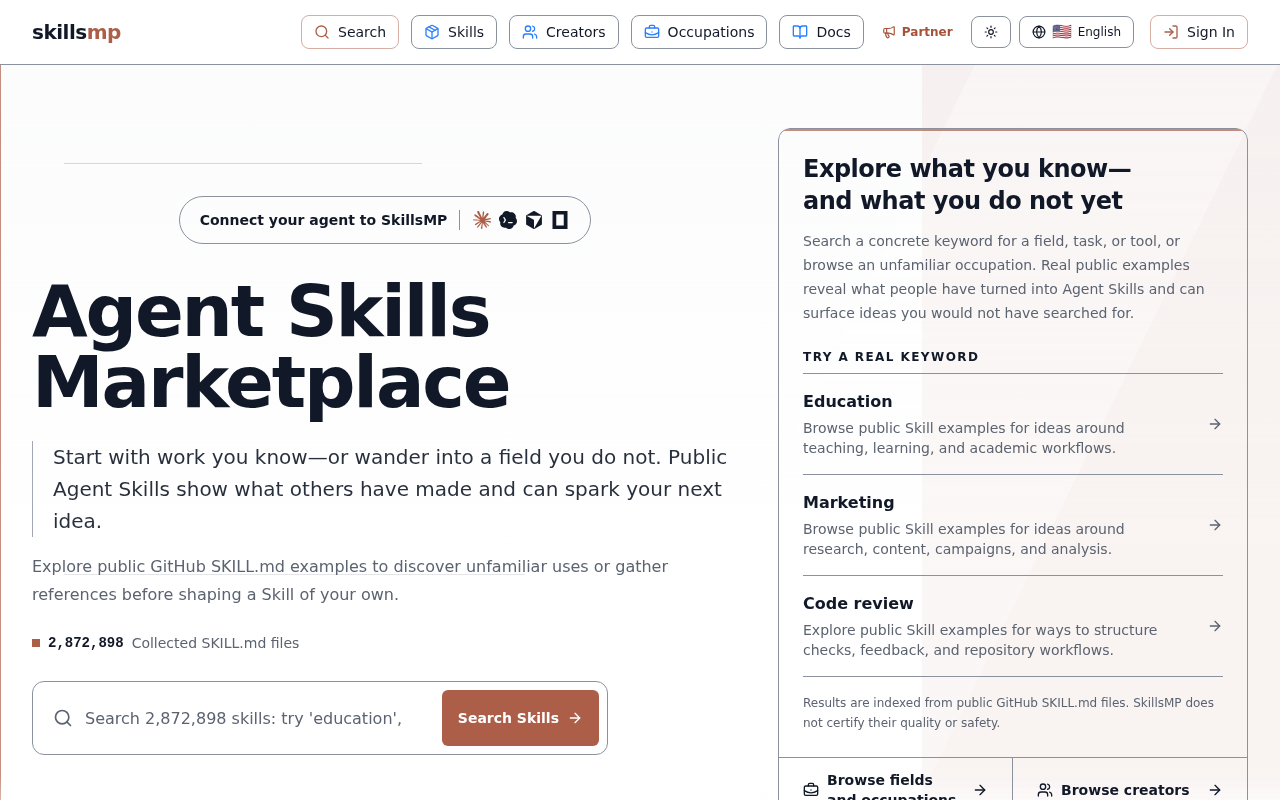Open the Occupations nav item
The width and height of the screenshot is (1280, 800).
tap(699, 32)
